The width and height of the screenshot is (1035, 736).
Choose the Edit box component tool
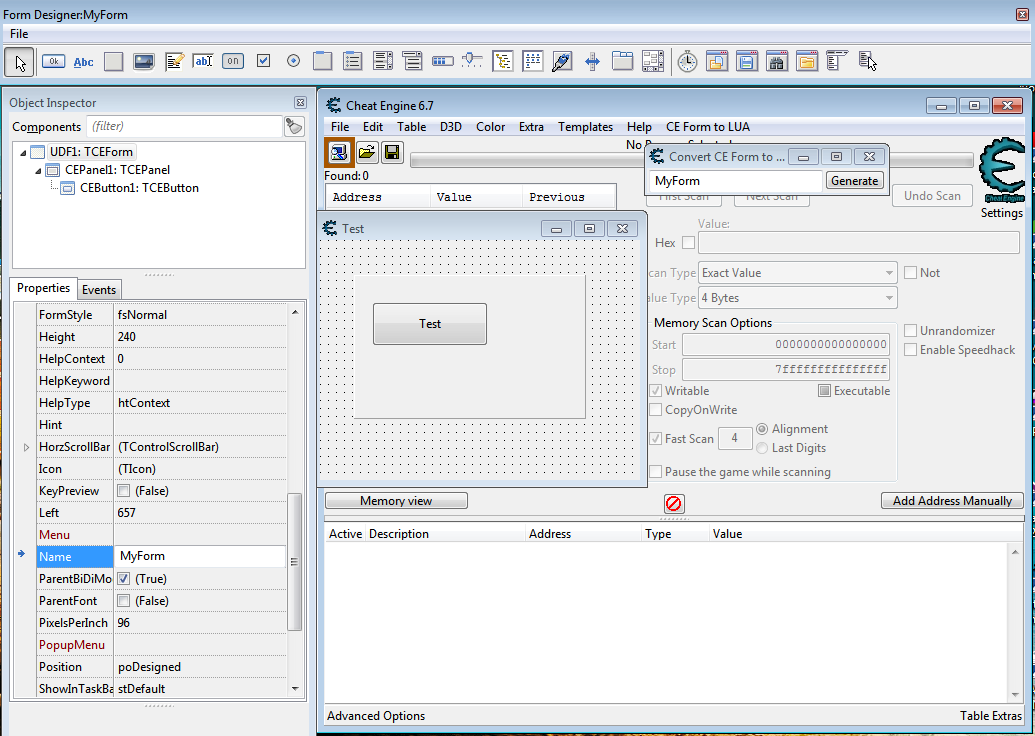pos(203,62)
